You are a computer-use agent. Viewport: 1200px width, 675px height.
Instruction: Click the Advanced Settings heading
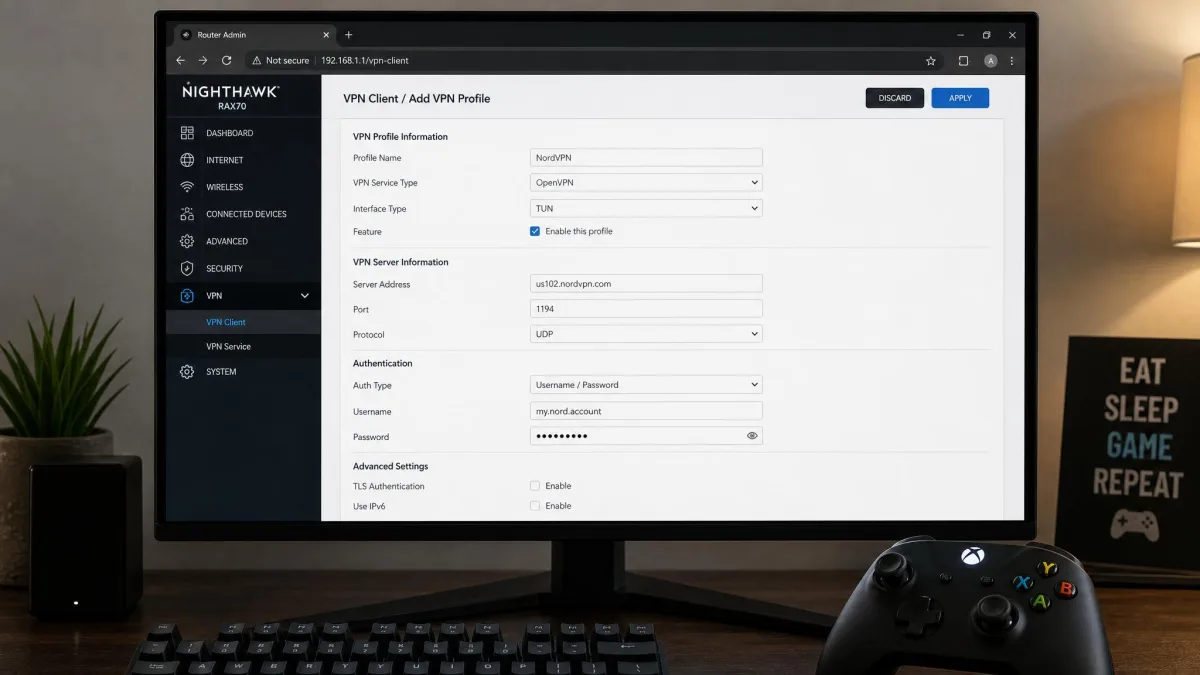[391, 466]
